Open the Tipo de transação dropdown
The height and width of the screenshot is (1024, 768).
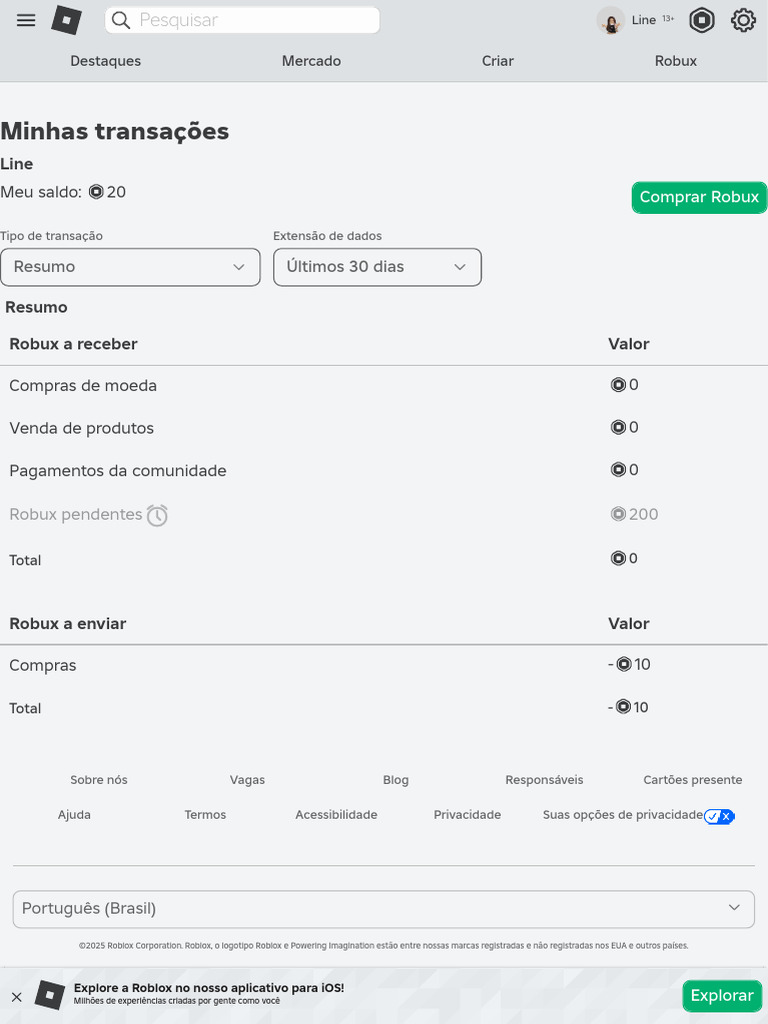pyautogui.click(x=130, y=267)
